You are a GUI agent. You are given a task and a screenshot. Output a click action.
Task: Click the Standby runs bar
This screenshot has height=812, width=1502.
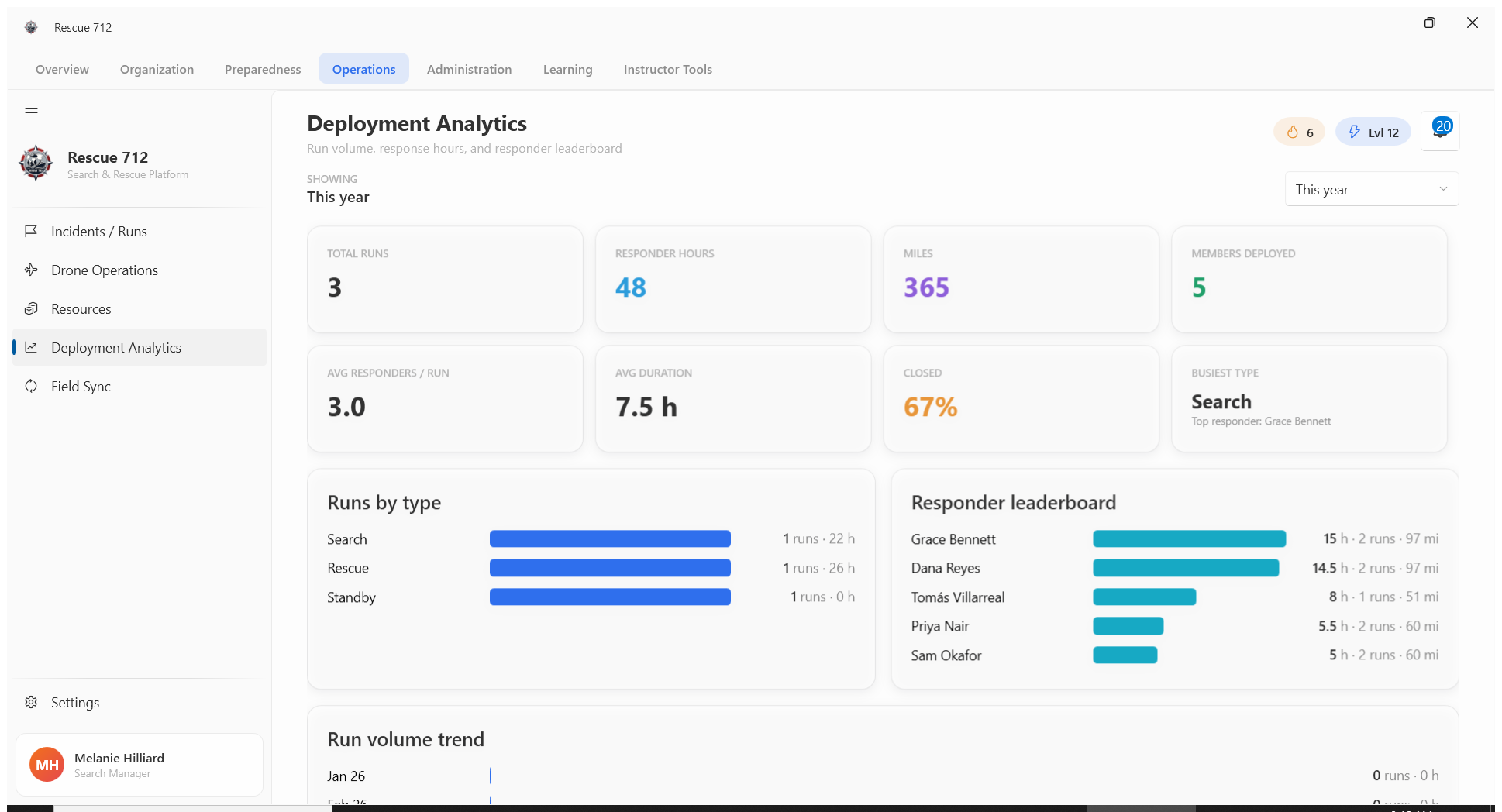[x=610, y=597]
